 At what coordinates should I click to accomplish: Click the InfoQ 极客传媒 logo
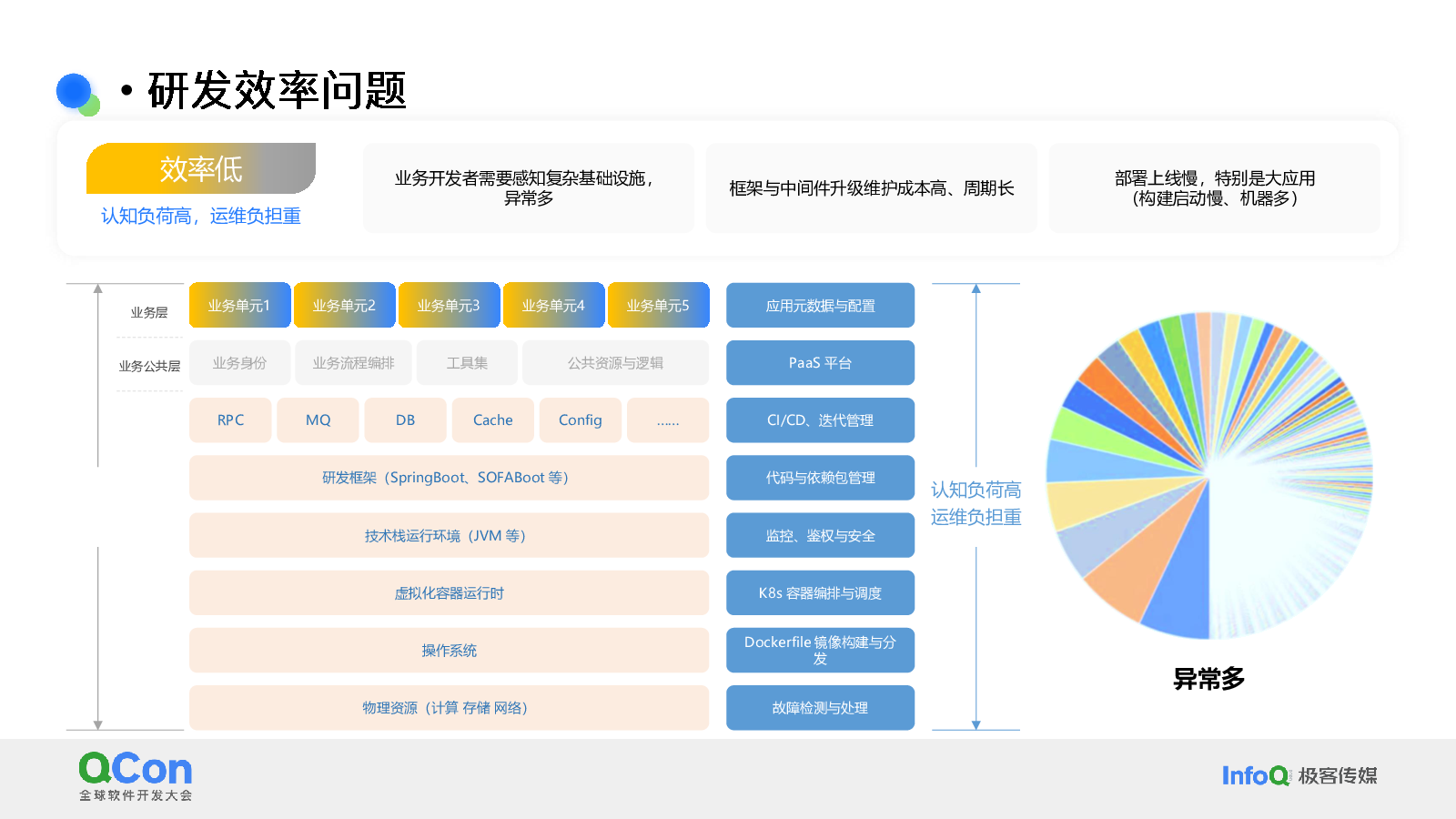[x=1299, y=775]
